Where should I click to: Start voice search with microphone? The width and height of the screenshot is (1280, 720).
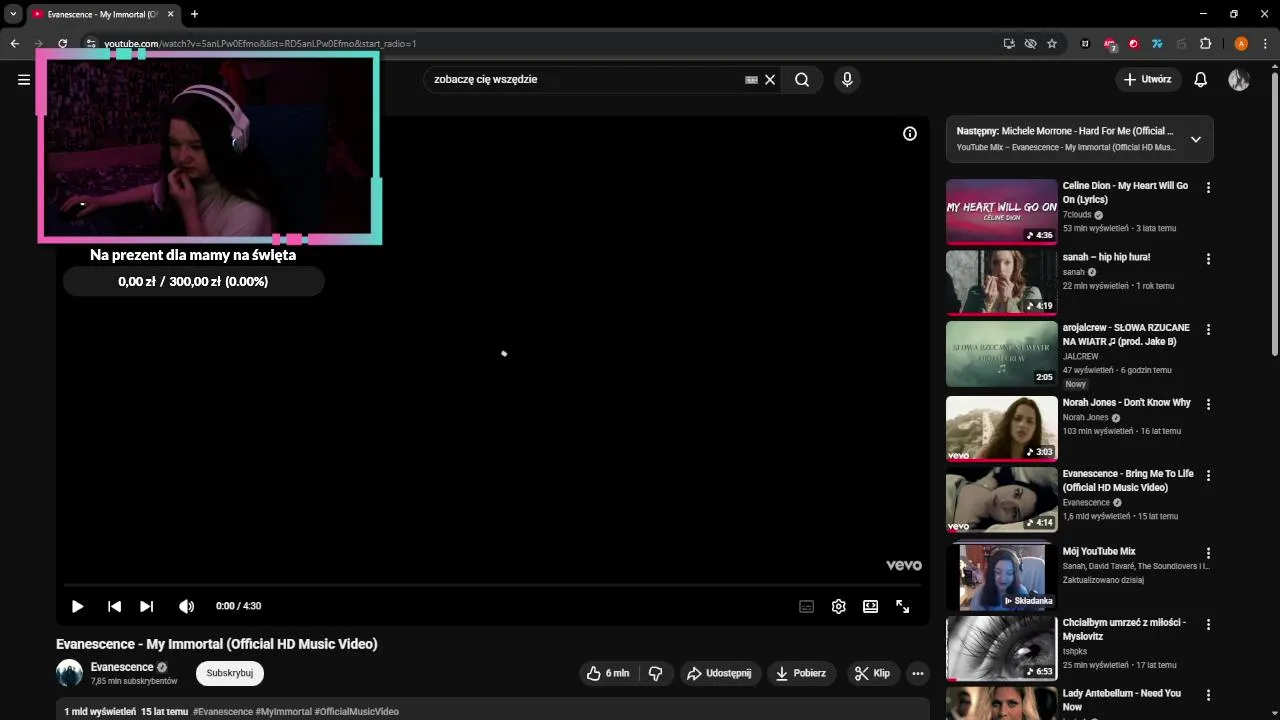(847, 80)
